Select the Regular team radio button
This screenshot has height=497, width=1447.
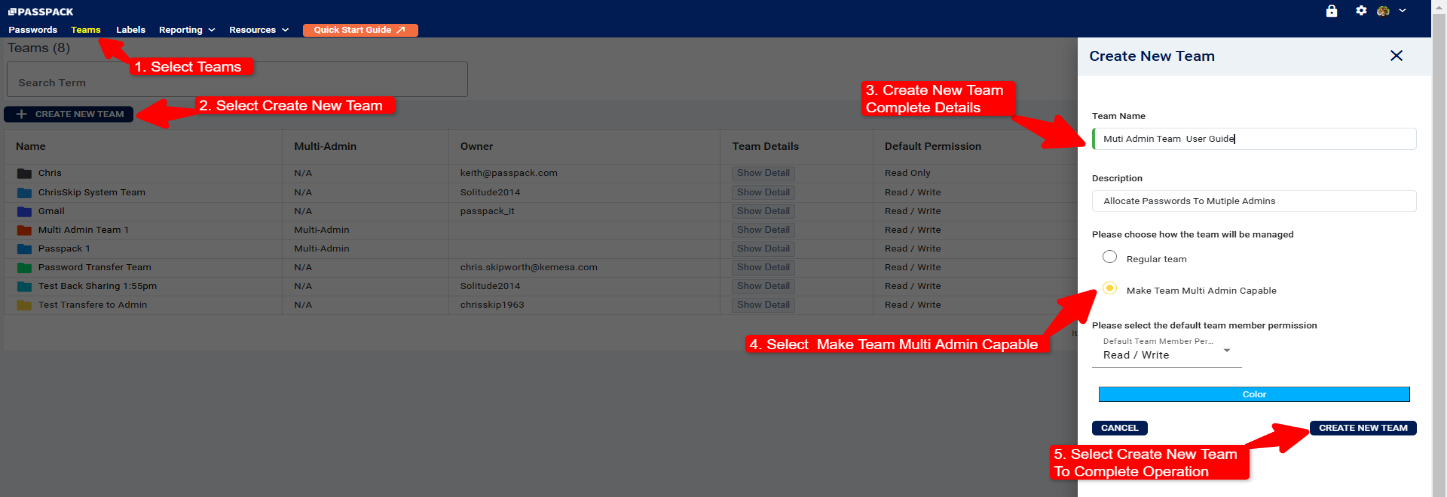(x=1109, y=258)
